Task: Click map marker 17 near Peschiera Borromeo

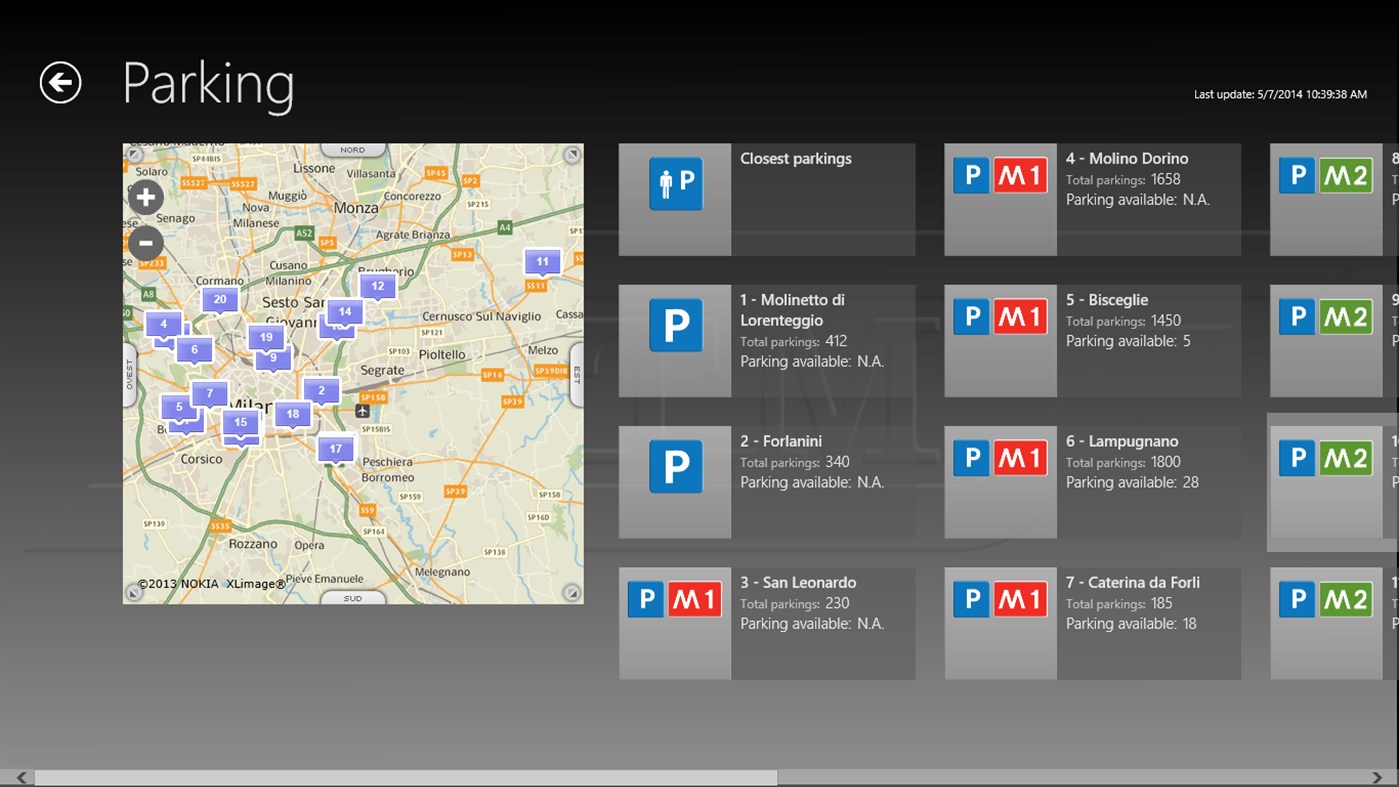Action: [335, 449]
